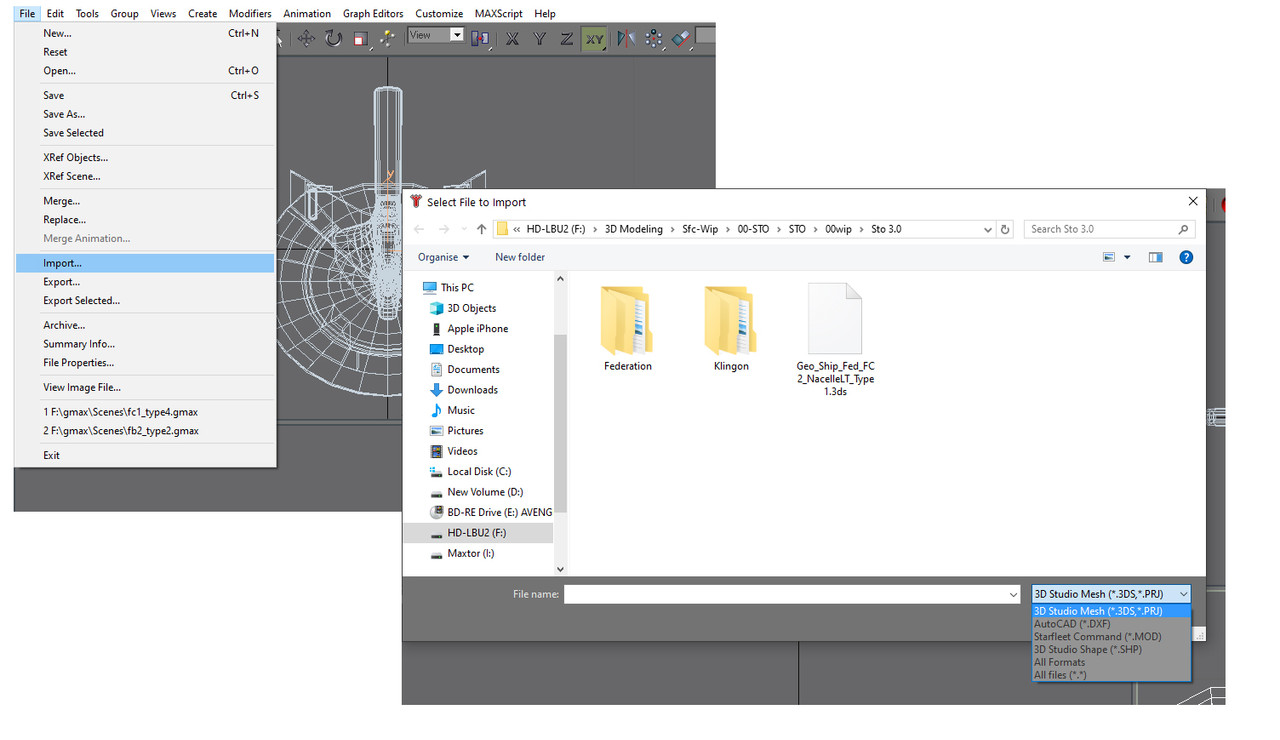Click the Forward arrow in import dialog
Image resolution: width=1280 pixels, height=740 pixels.
[444, 229]
